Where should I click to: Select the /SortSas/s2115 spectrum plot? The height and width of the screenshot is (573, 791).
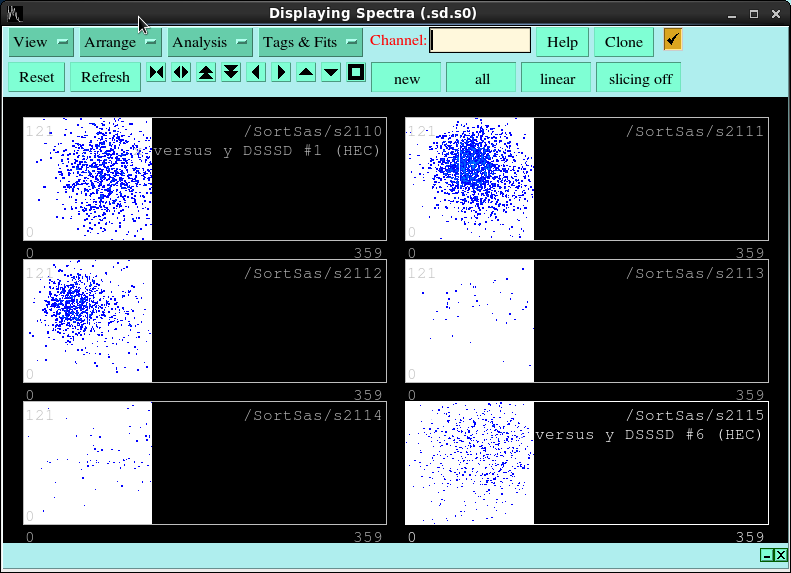pyautogui.click(x=587, y=463)
